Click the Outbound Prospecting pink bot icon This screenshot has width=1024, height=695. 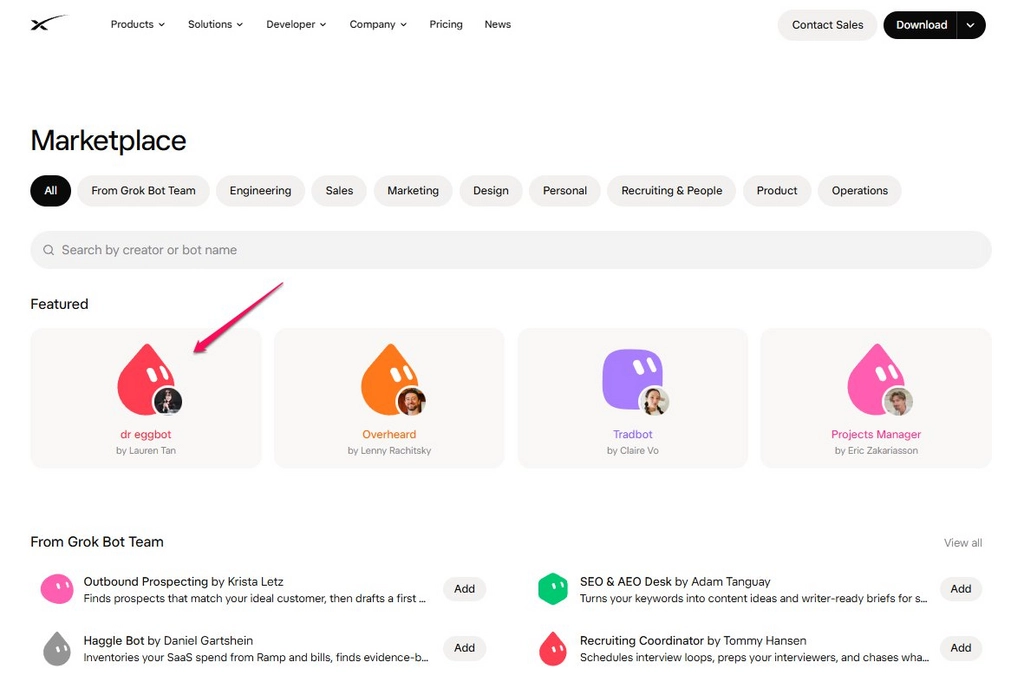coord(57,589)
